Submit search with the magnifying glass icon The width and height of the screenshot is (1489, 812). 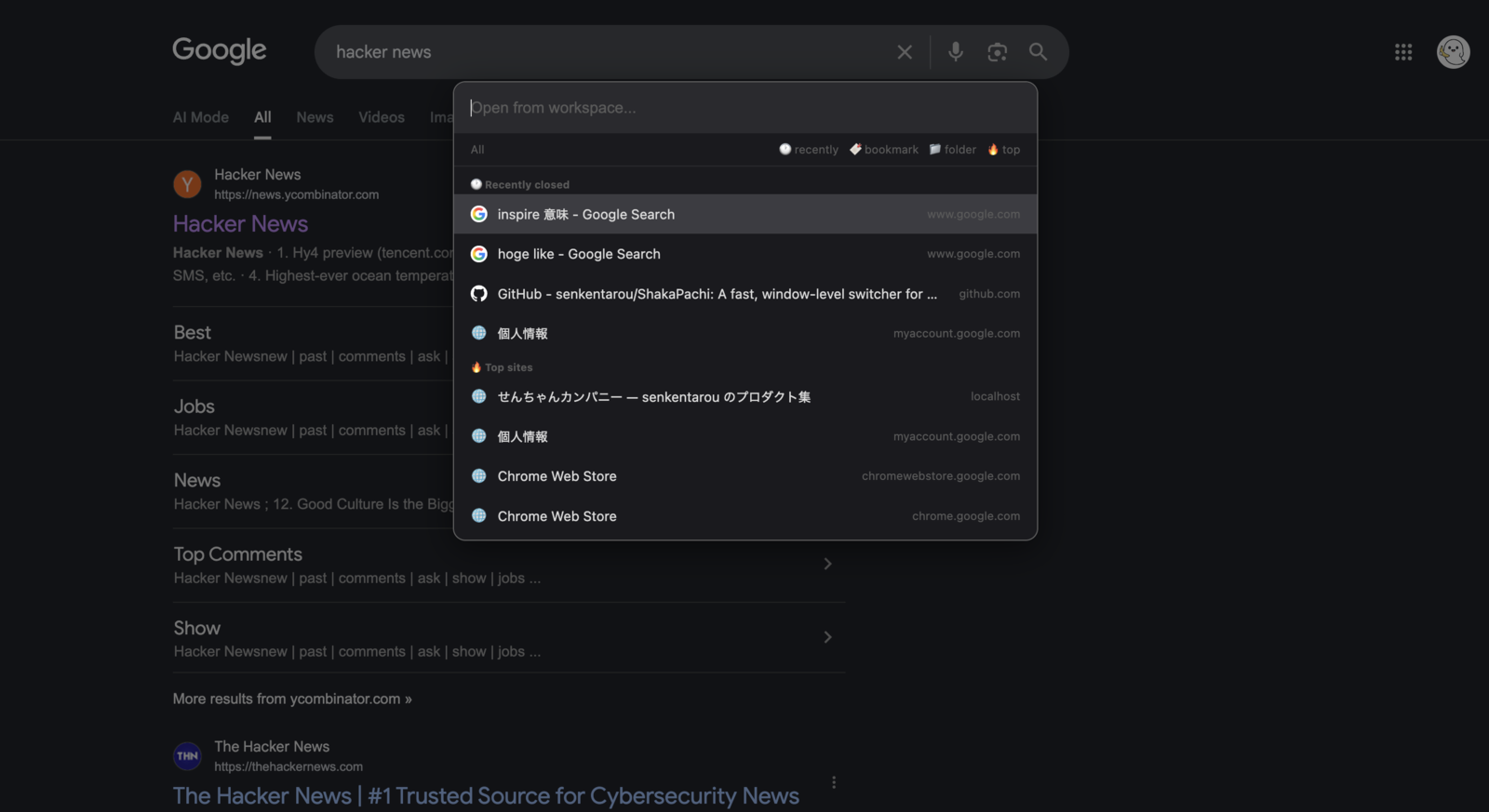coord(1039,52)
